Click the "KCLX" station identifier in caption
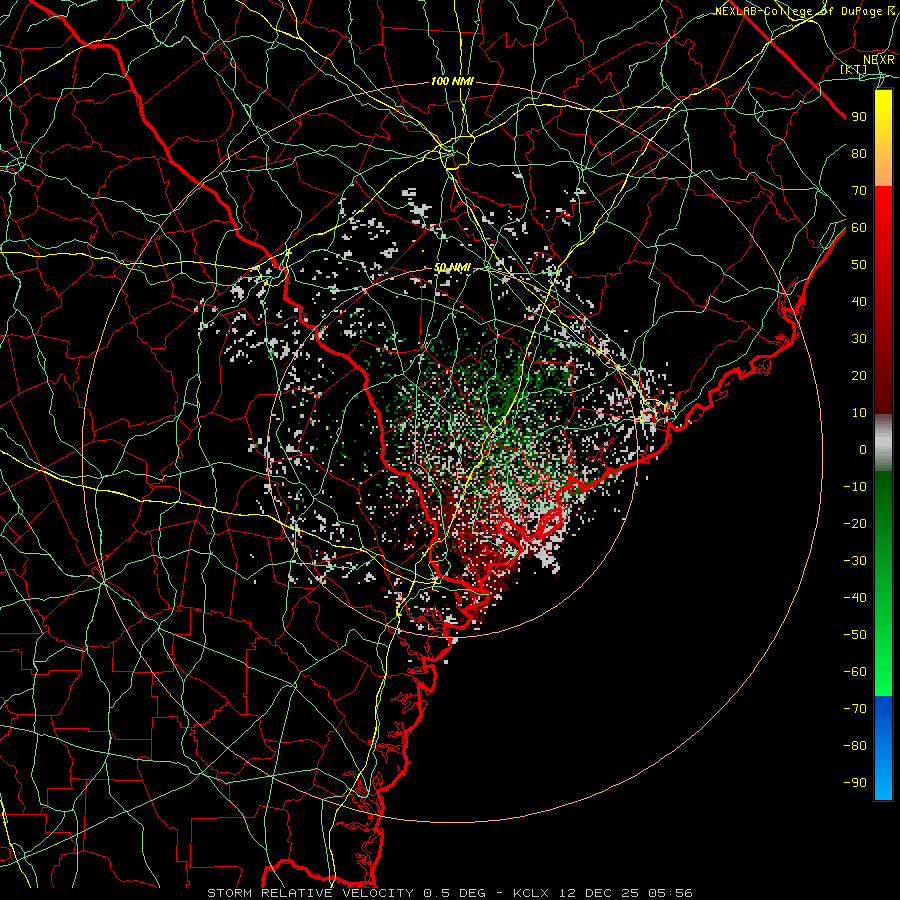This screenshot has height=900, width=900. click(x=531, y=893)
